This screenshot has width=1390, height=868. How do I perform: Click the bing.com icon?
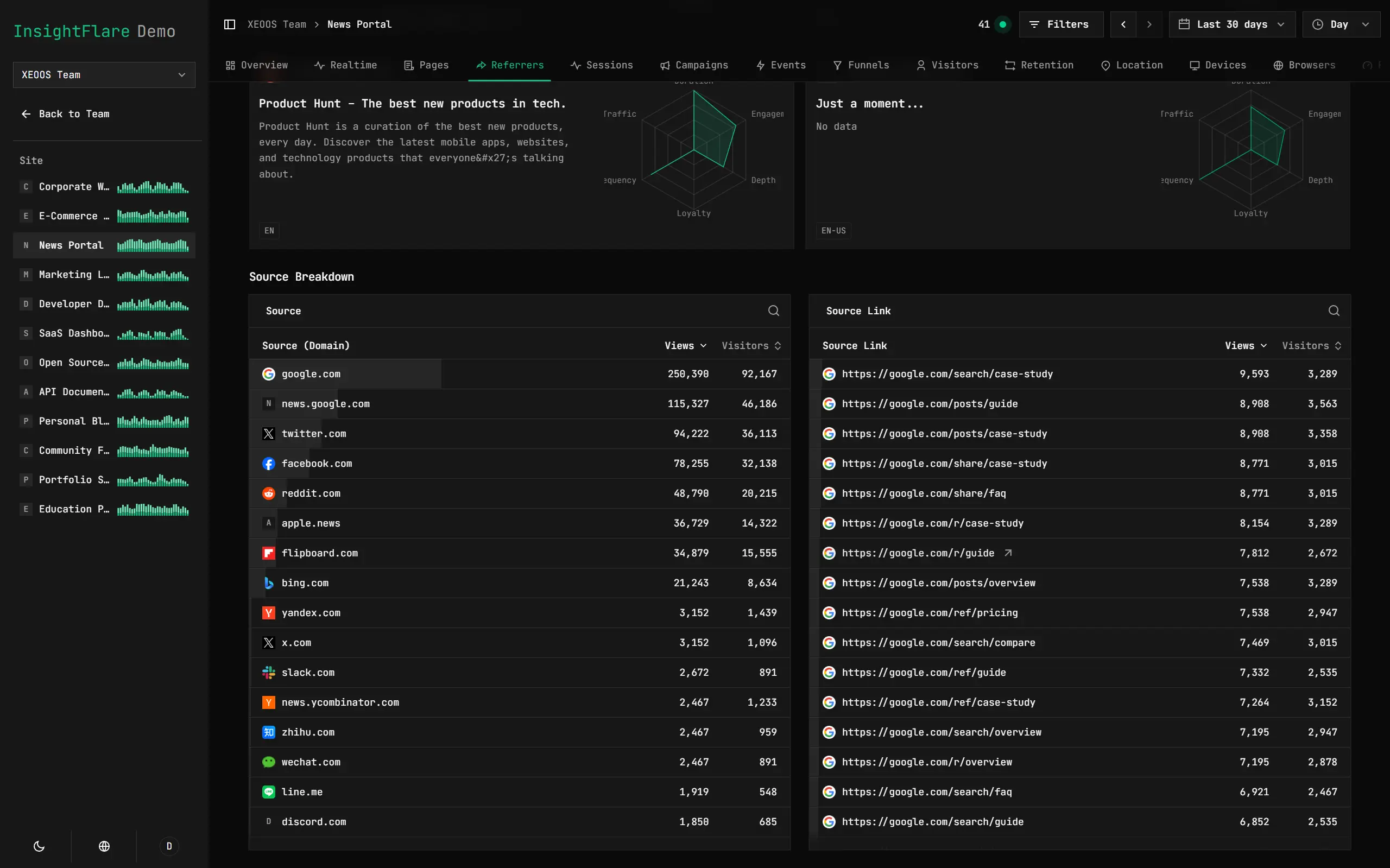pyautogui.click(x=269, y=583)
